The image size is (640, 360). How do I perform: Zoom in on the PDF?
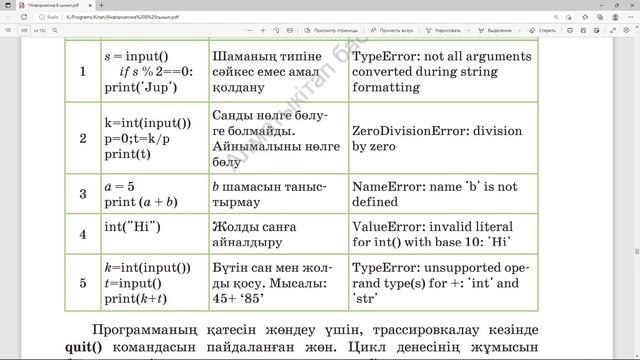(263, 30)
